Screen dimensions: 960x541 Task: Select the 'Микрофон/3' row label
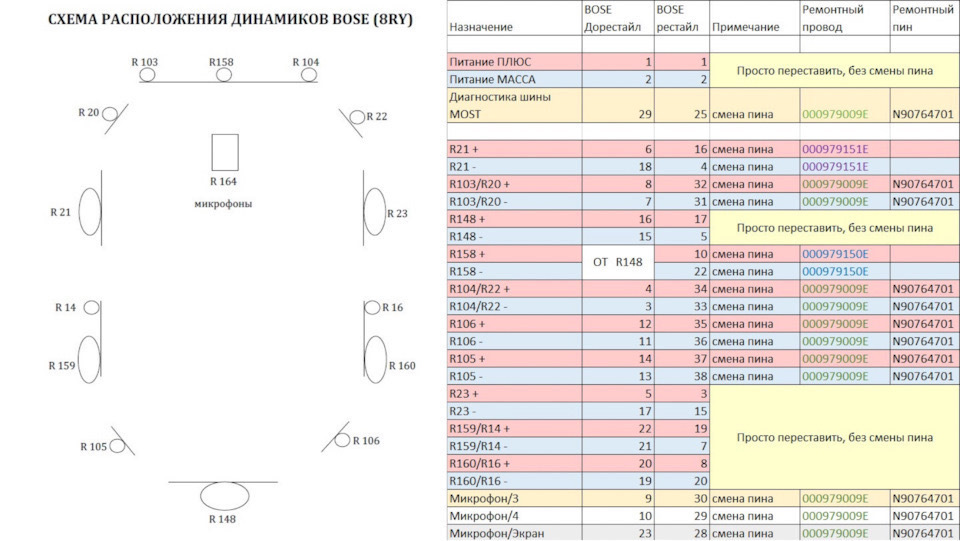(x=484, y=498)
